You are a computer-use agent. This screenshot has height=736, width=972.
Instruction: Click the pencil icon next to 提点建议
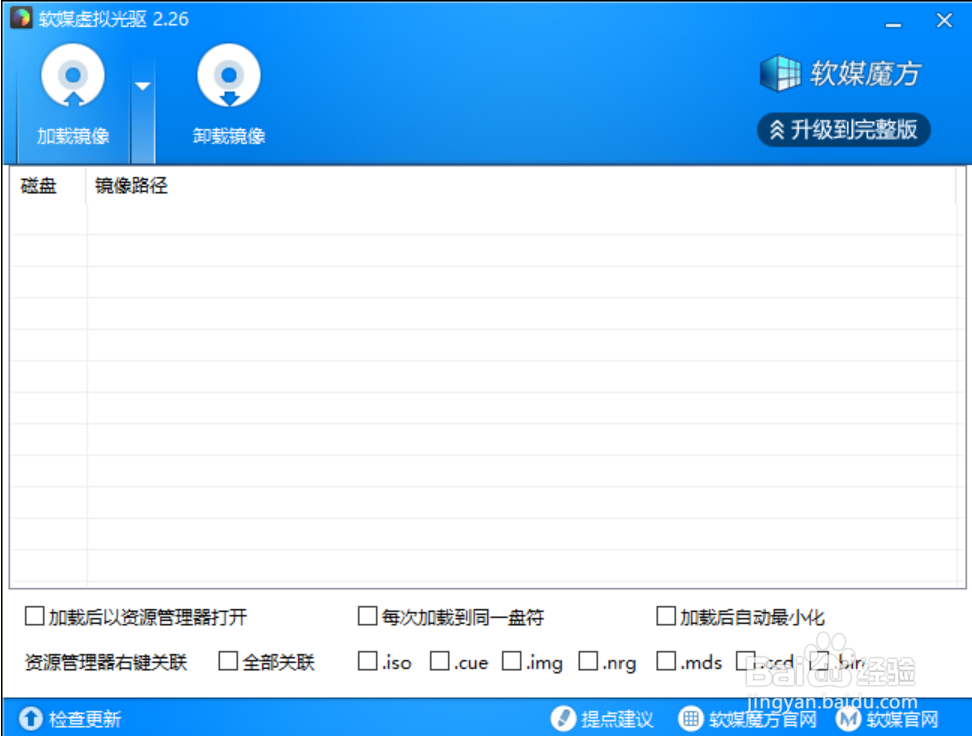pyautogui.click(x=564, y=718)
